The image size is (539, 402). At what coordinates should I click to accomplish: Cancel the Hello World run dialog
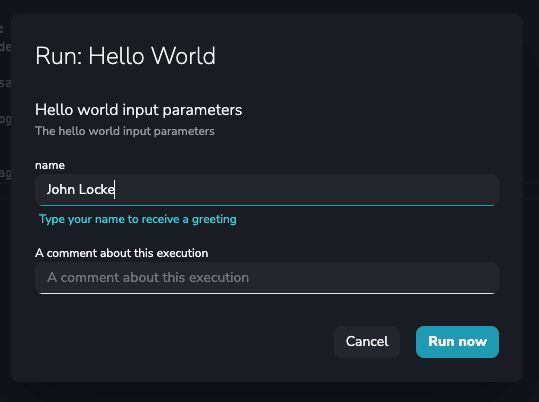tap(367, 342)
